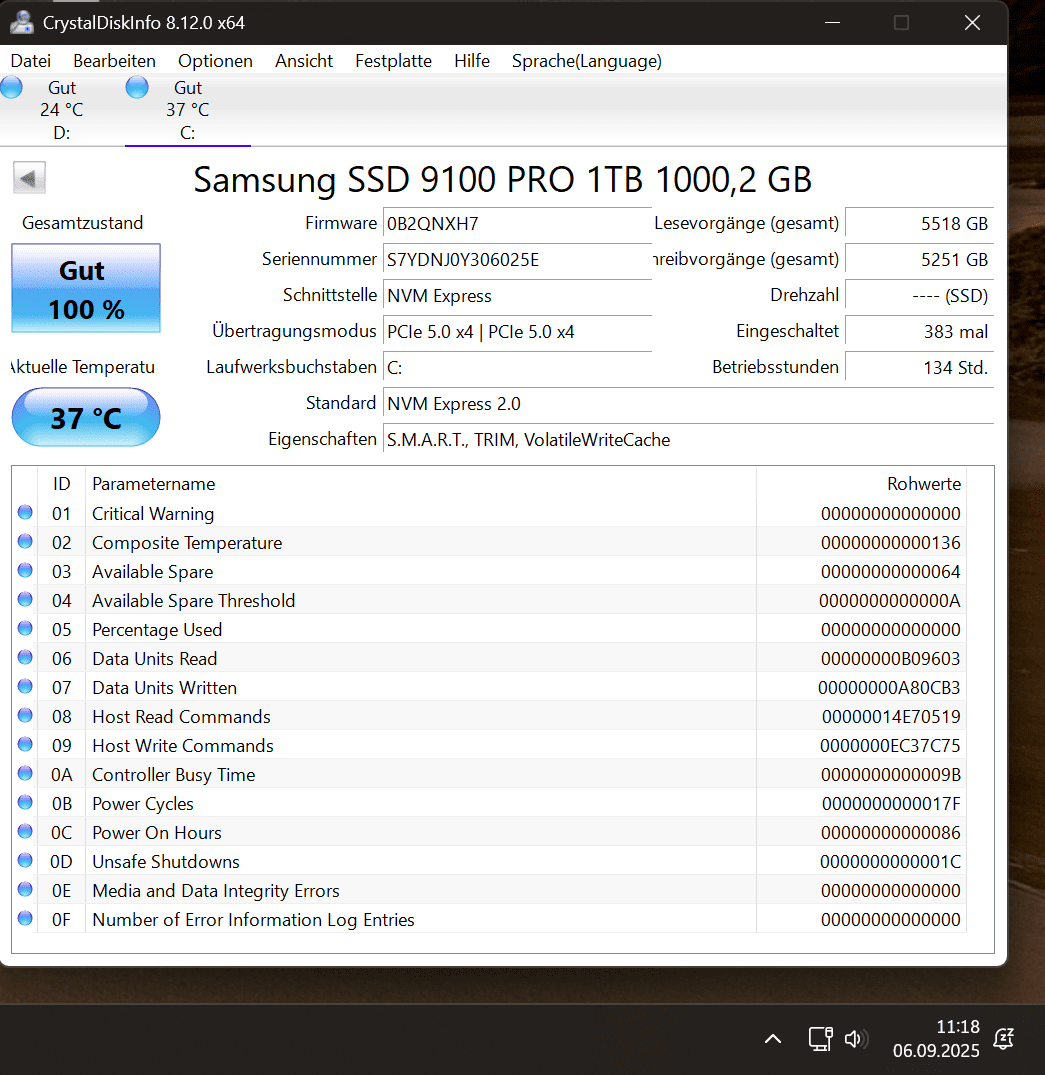Go to previous disk arrow button
This screenshot has width=1045, height=1075.
click(29, 178)
